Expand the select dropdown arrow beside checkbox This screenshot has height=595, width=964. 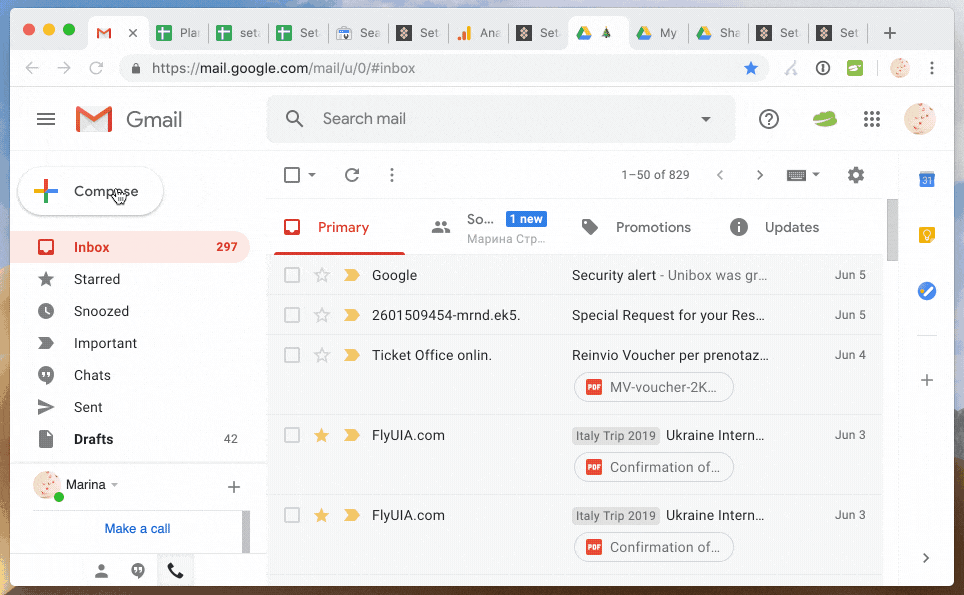point(312,175)
